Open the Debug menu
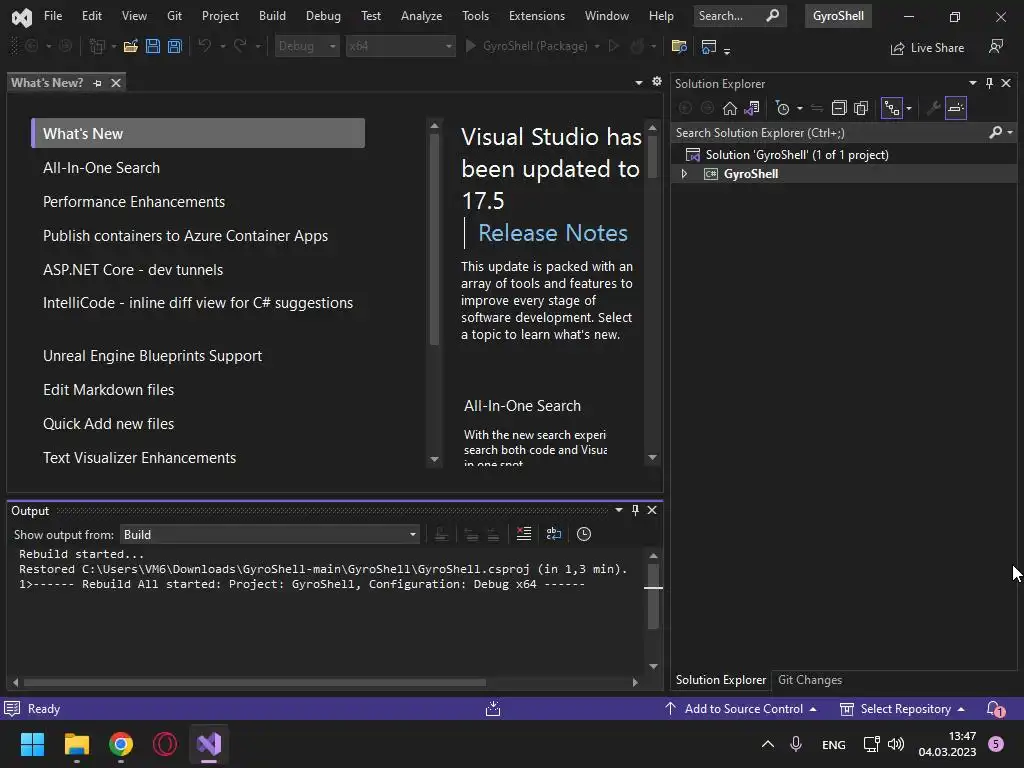 [x=323, y=16]
